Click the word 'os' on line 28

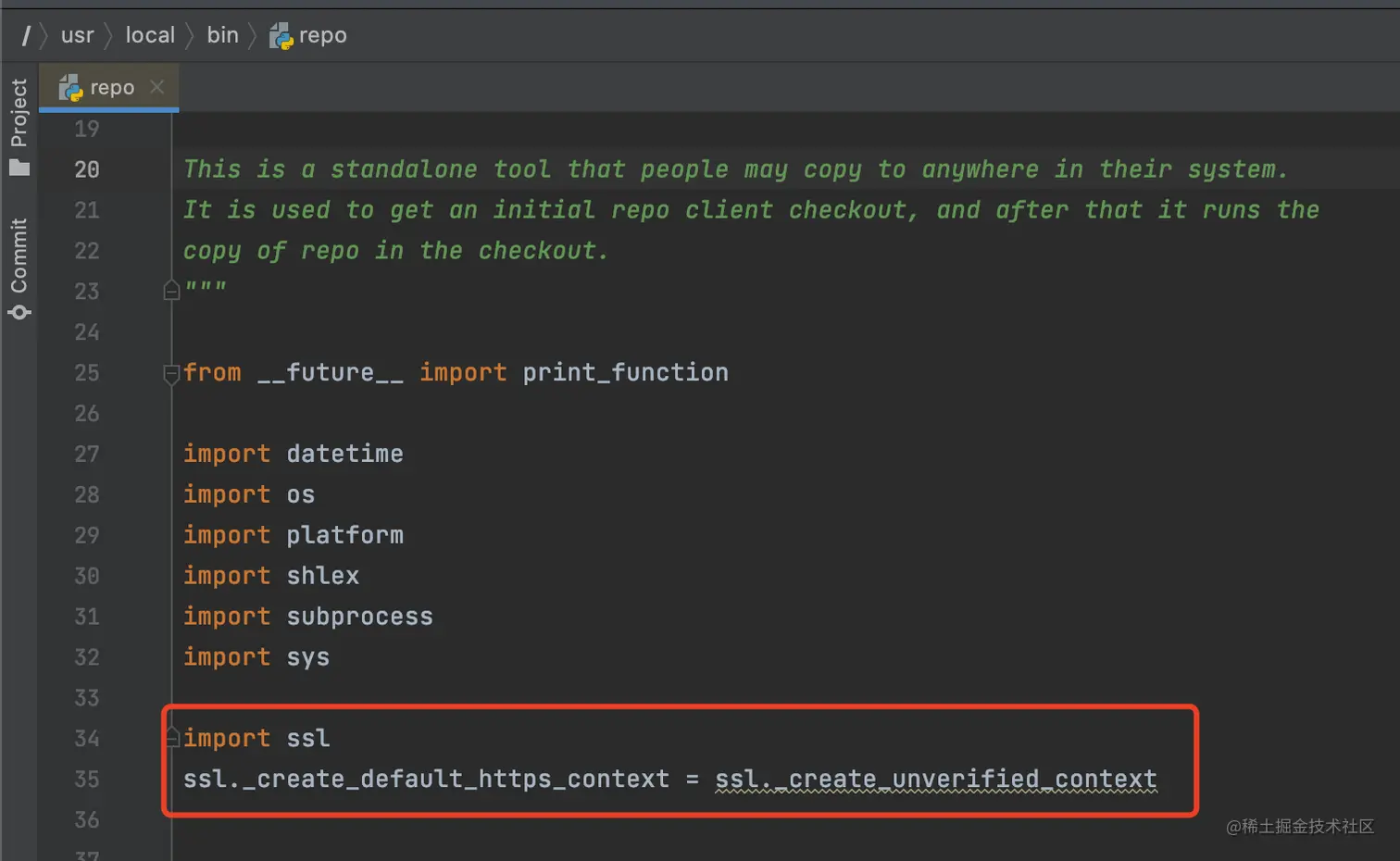[300, 494]
